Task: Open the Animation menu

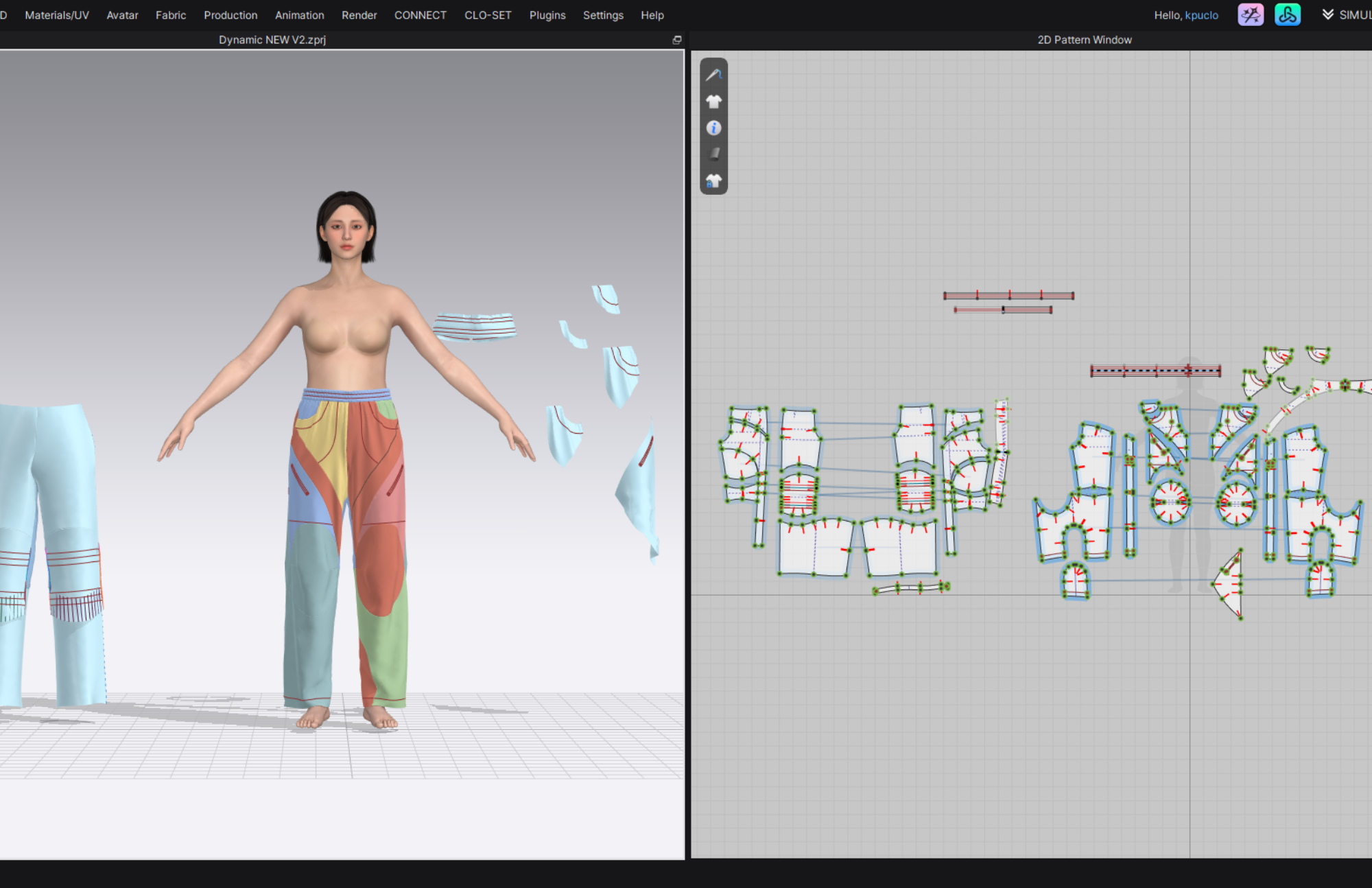Action: click(299, 15)
